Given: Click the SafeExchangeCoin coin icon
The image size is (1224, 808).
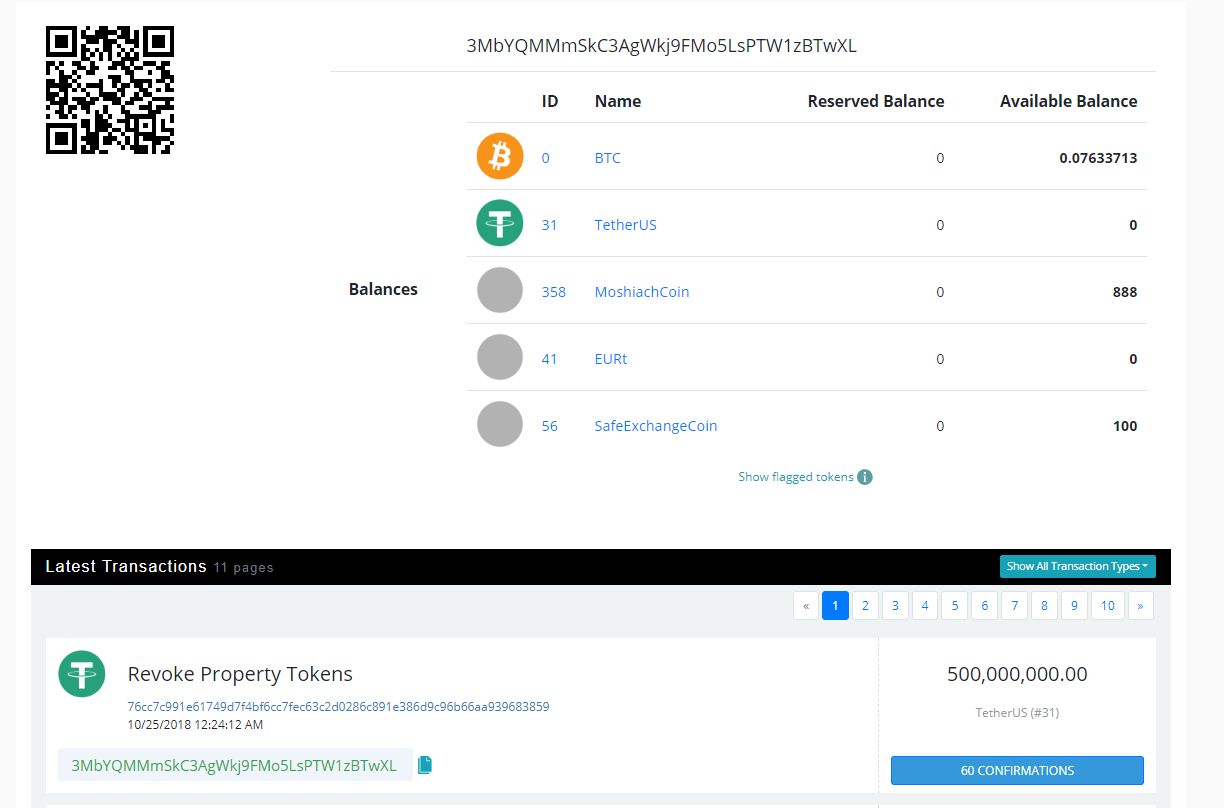Looking at the screenshot, I should pos(498,423).
